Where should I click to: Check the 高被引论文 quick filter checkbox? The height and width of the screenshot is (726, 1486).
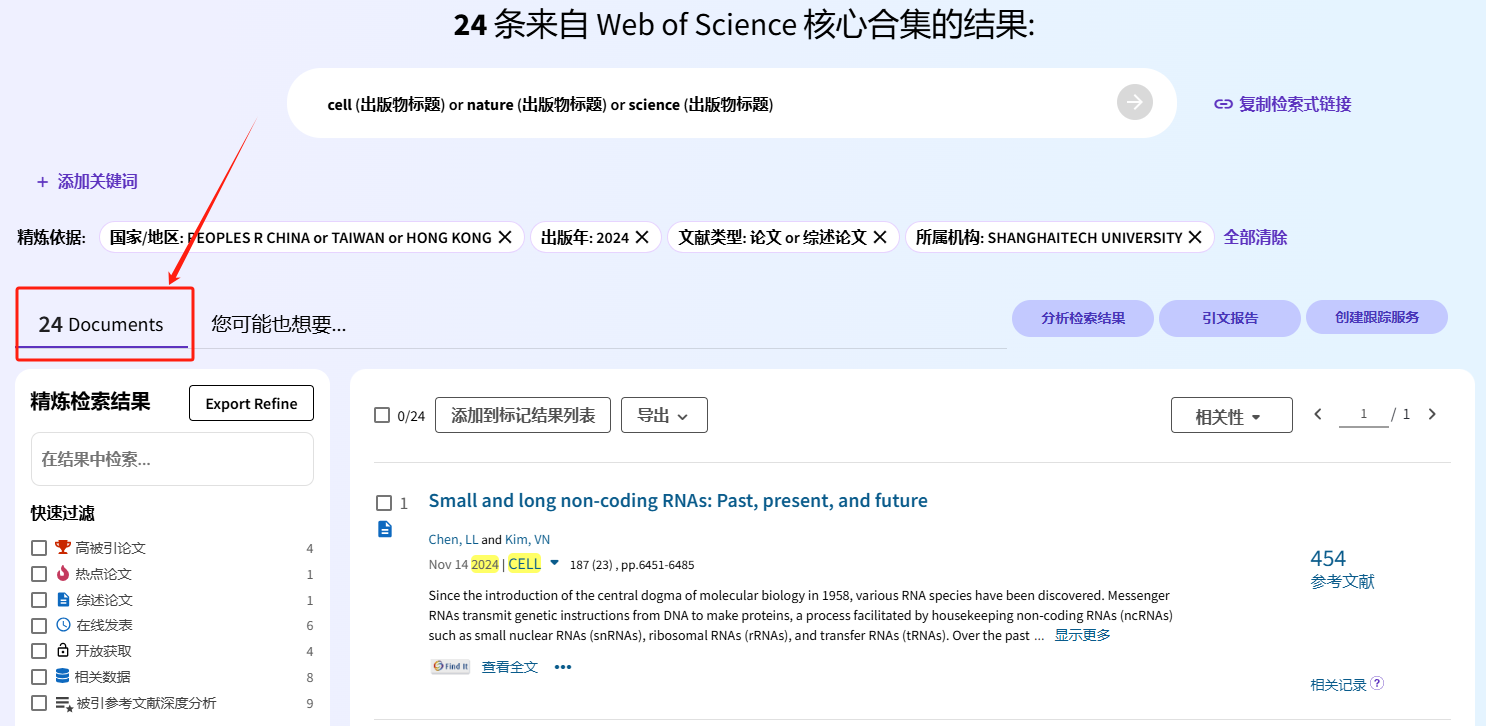click(38, 547)
